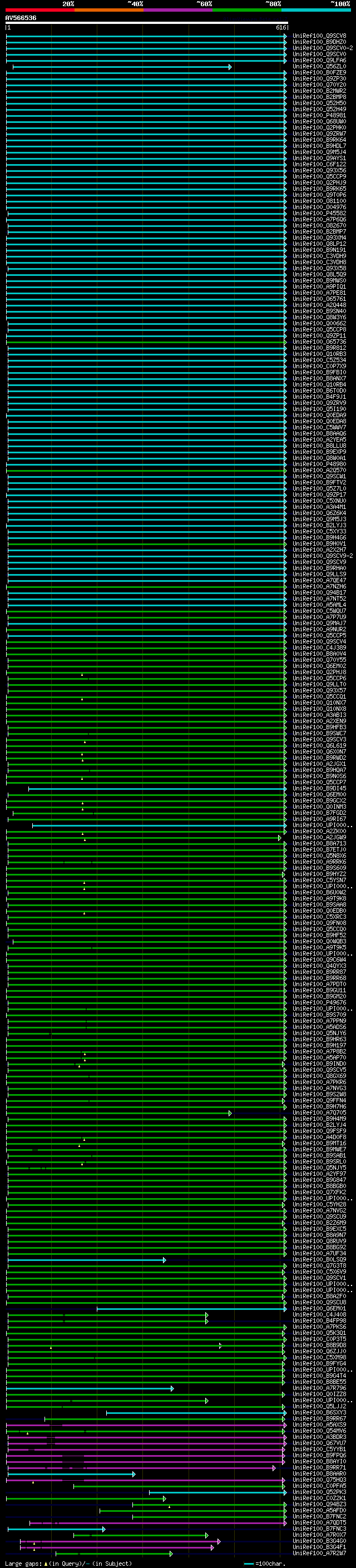Select label UniRef100_A7R2W7
The height and width of the screenshot is (1568, 356).
(x=319, y=1554)
